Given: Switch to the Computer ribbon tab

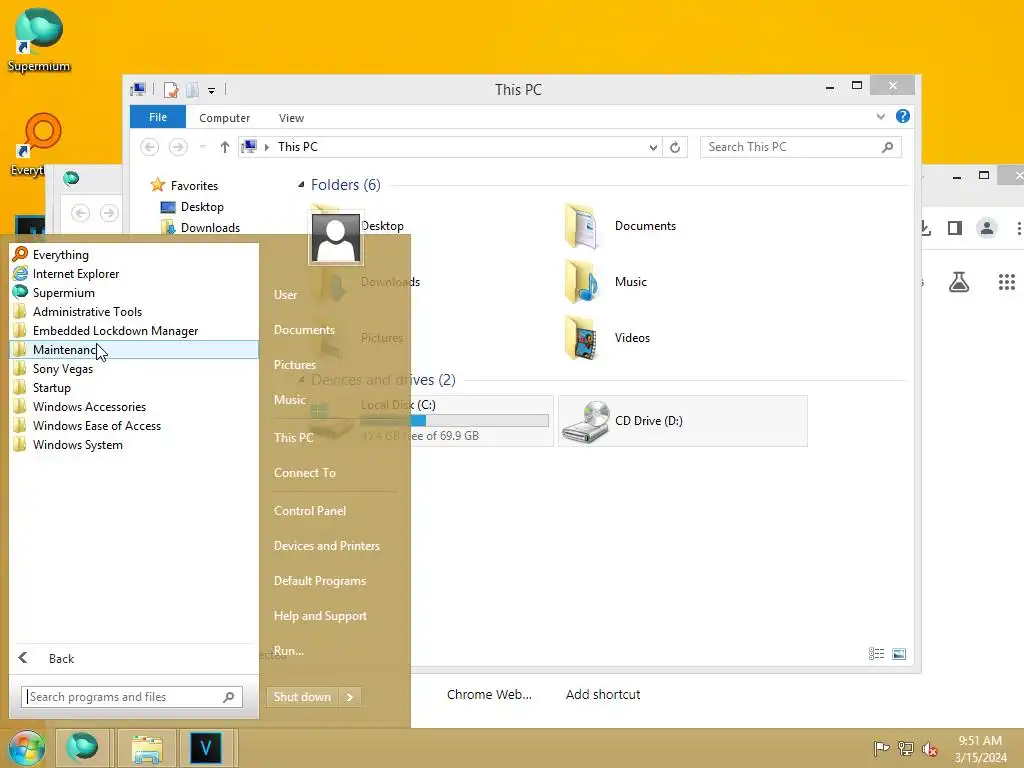Looking at the screenshot, I should [x=225, y=118].
